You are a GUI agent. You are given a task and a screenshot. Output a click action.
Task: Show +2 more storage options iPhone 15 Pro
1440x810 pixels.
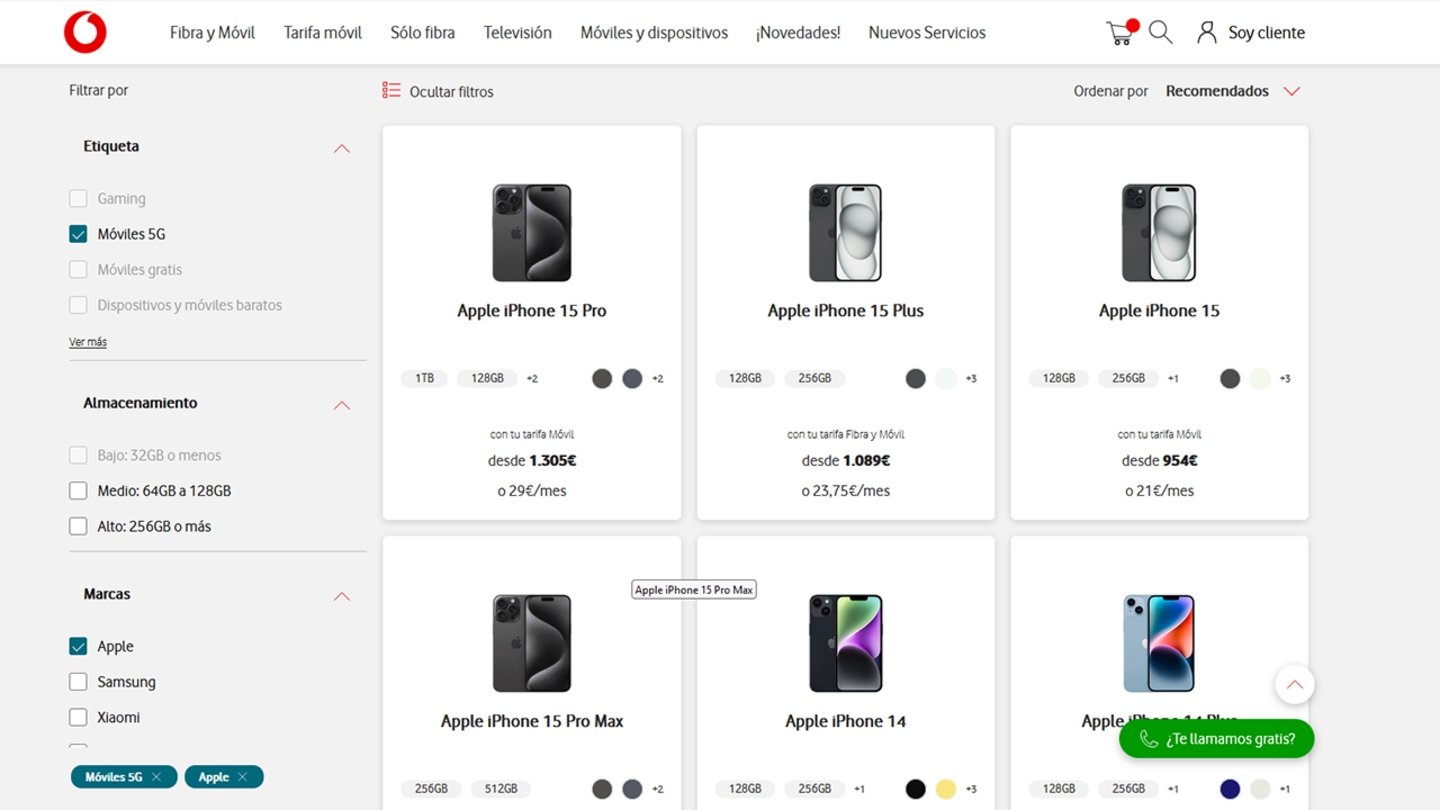coord(532,378)
